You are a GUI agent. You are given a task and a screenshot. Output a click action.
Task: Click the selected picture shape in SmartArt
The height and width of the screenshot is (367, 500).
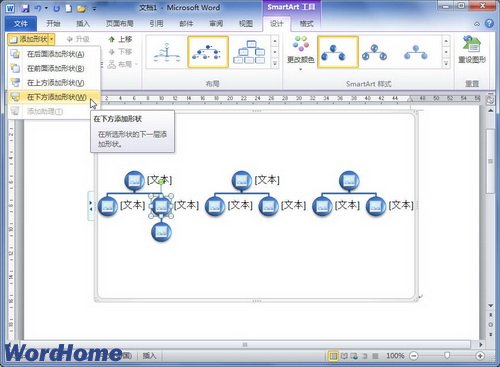[x=161, y=206]
